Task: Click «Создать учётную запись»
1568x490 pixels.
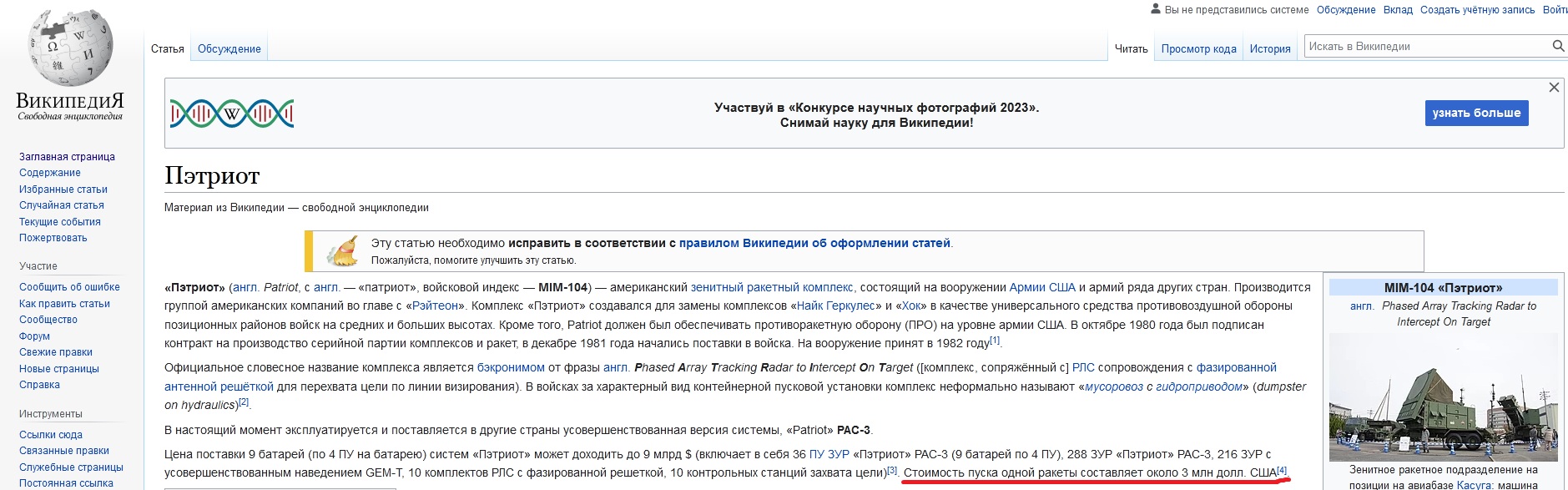Action: [x=1478, y=10]
